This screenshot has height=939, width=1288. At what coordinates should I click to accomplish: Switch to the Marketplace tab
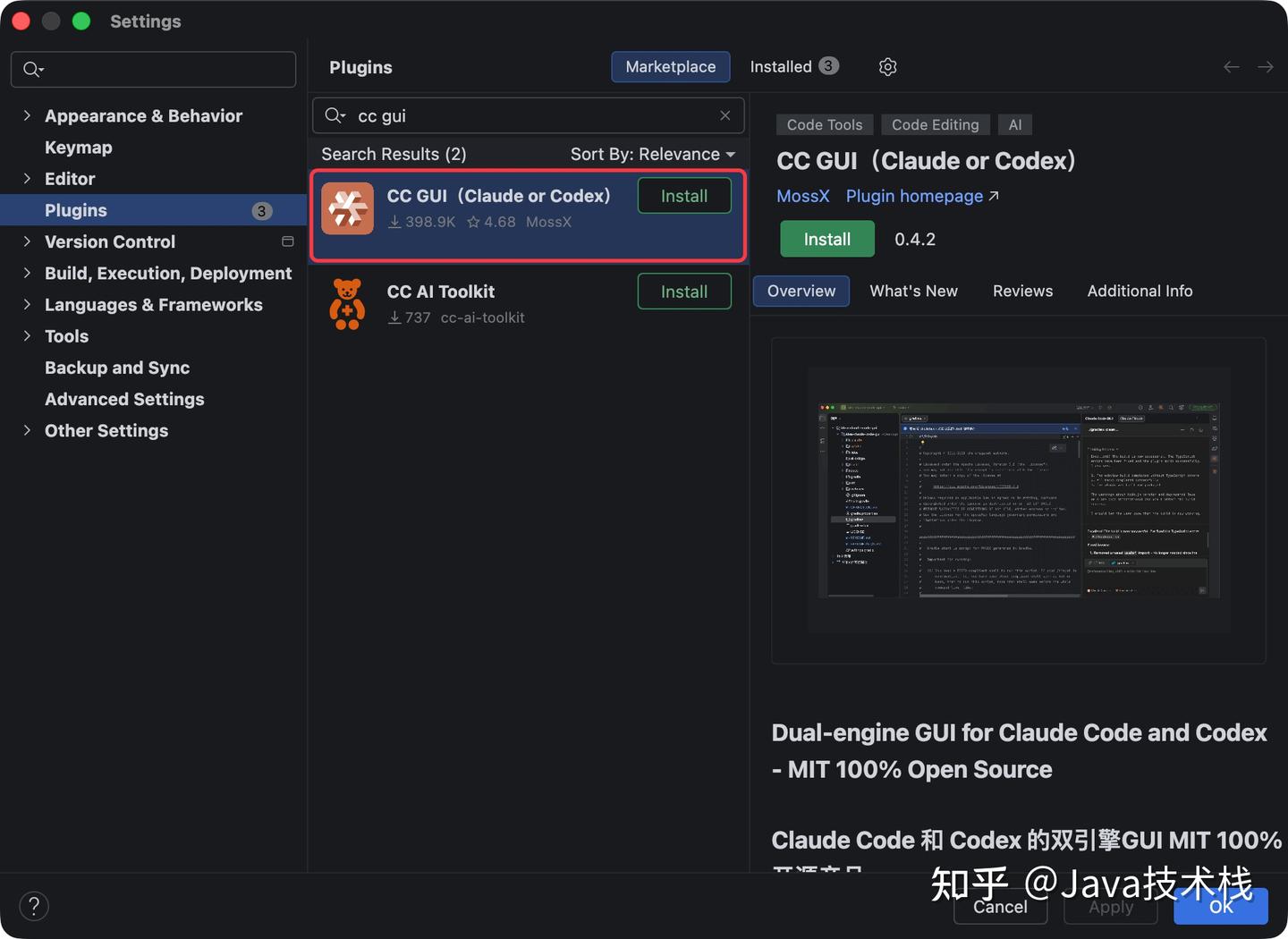[671, 67]
